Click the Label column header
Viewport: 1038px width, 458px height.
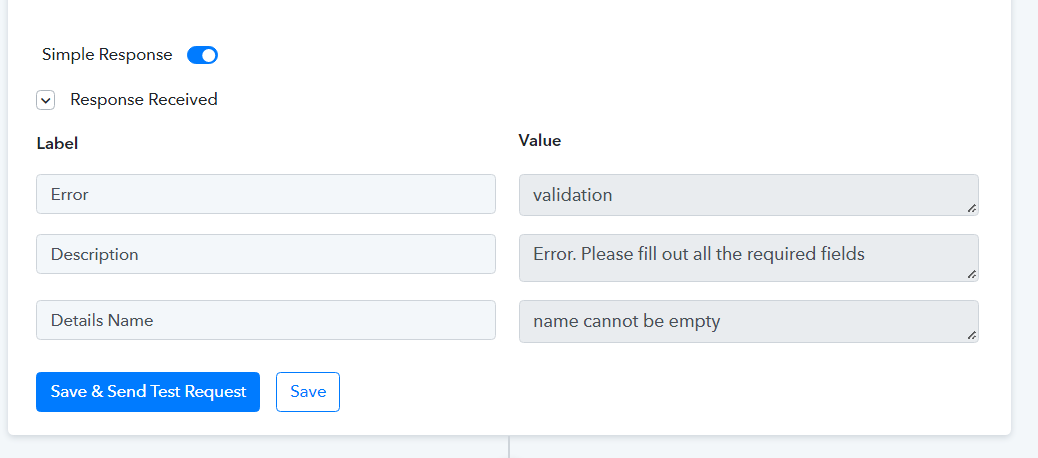point(57,144)
